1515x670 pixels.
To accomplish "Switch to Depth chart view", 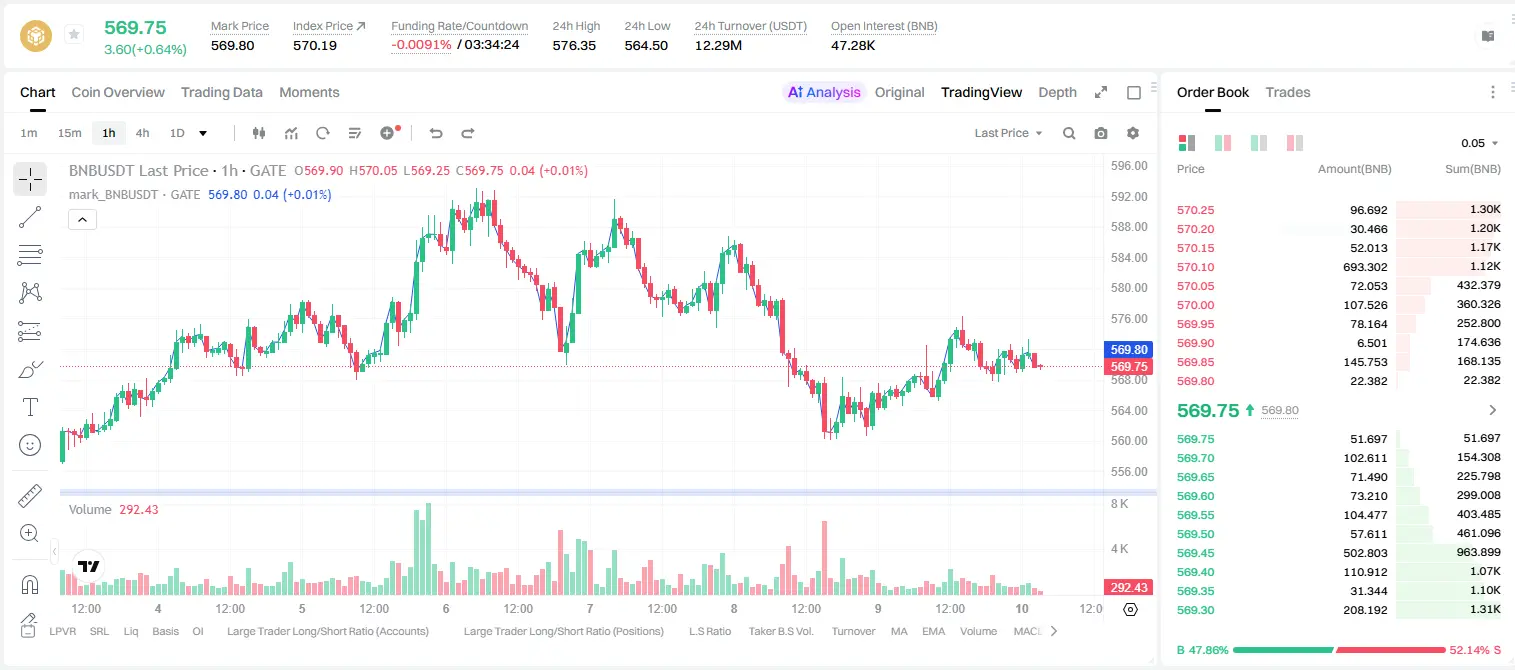I will pyautogui.click(x=1057, y=92).
